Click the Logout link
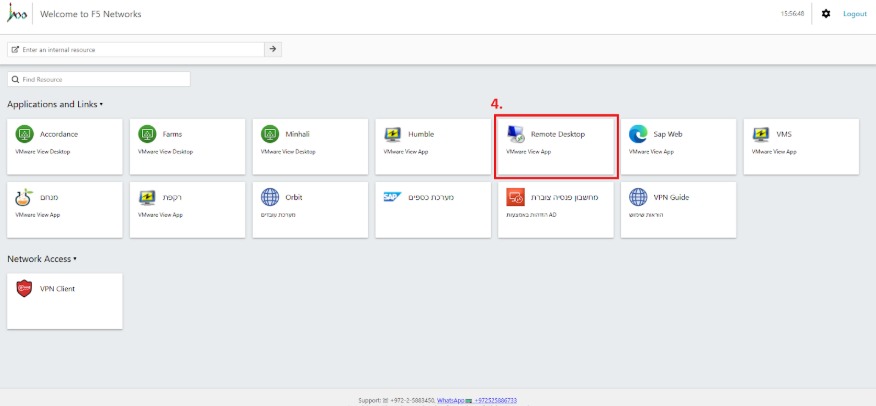The height and width of the screenshot is (406, 876). (x=854, y=14)
